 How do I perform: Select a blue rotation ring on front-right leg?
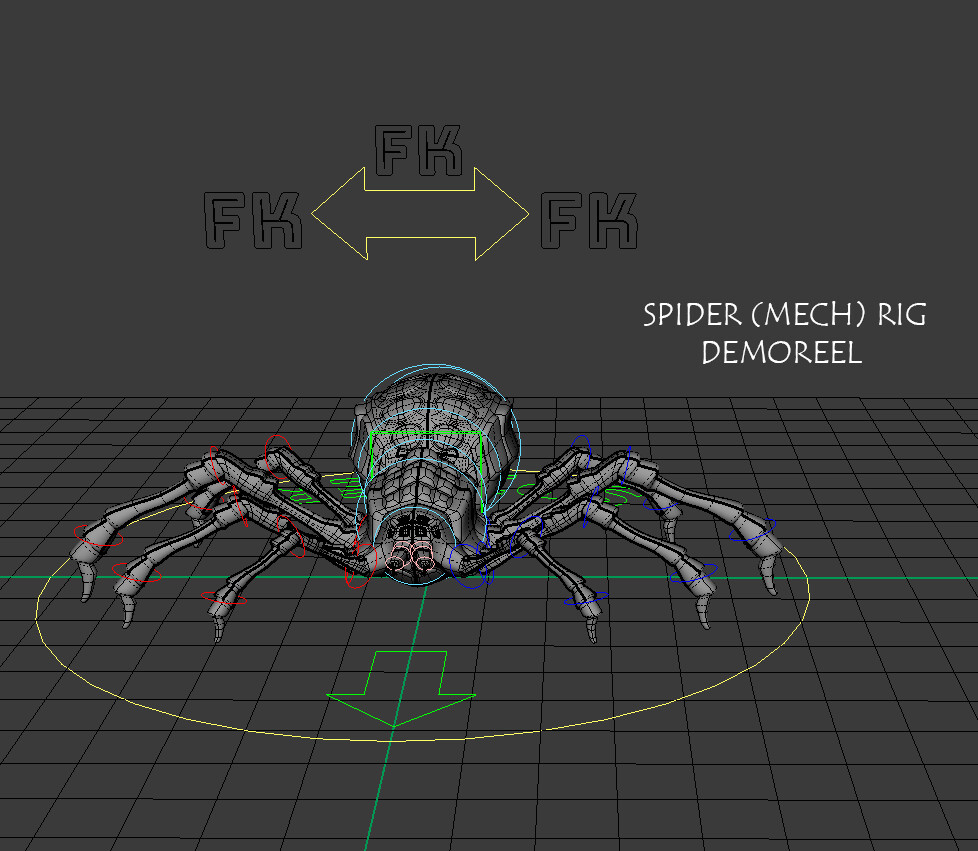tap(580, 446)
